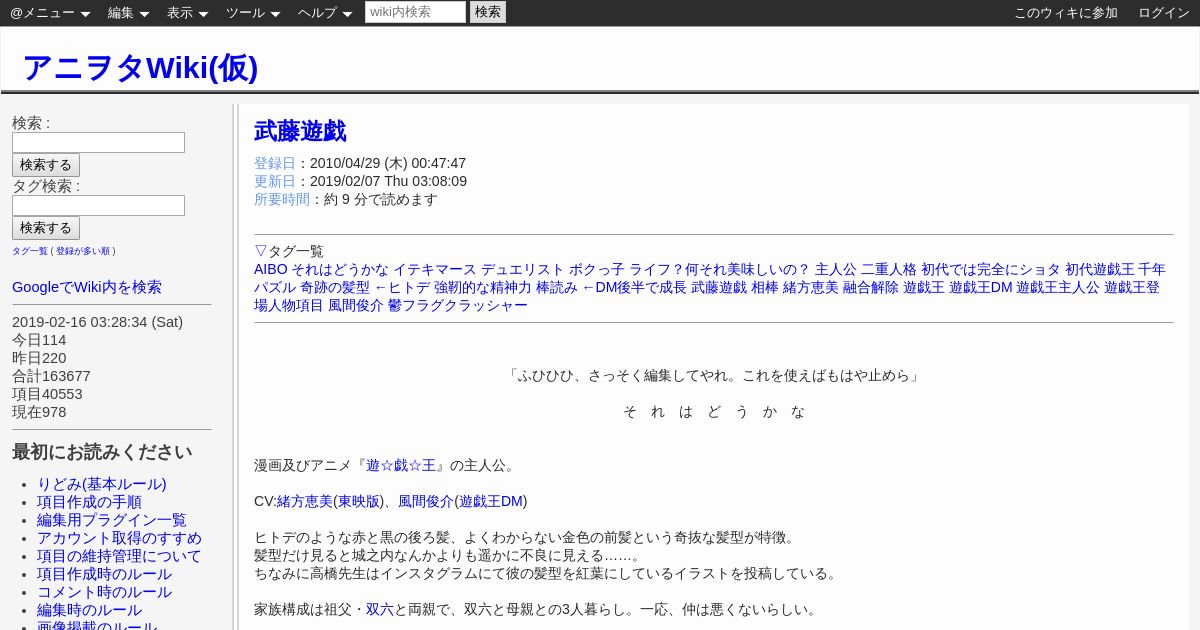Screen dimensions: 1200x630
Task: Open りどみ(基本ルール) link
Action: point(102,484)
